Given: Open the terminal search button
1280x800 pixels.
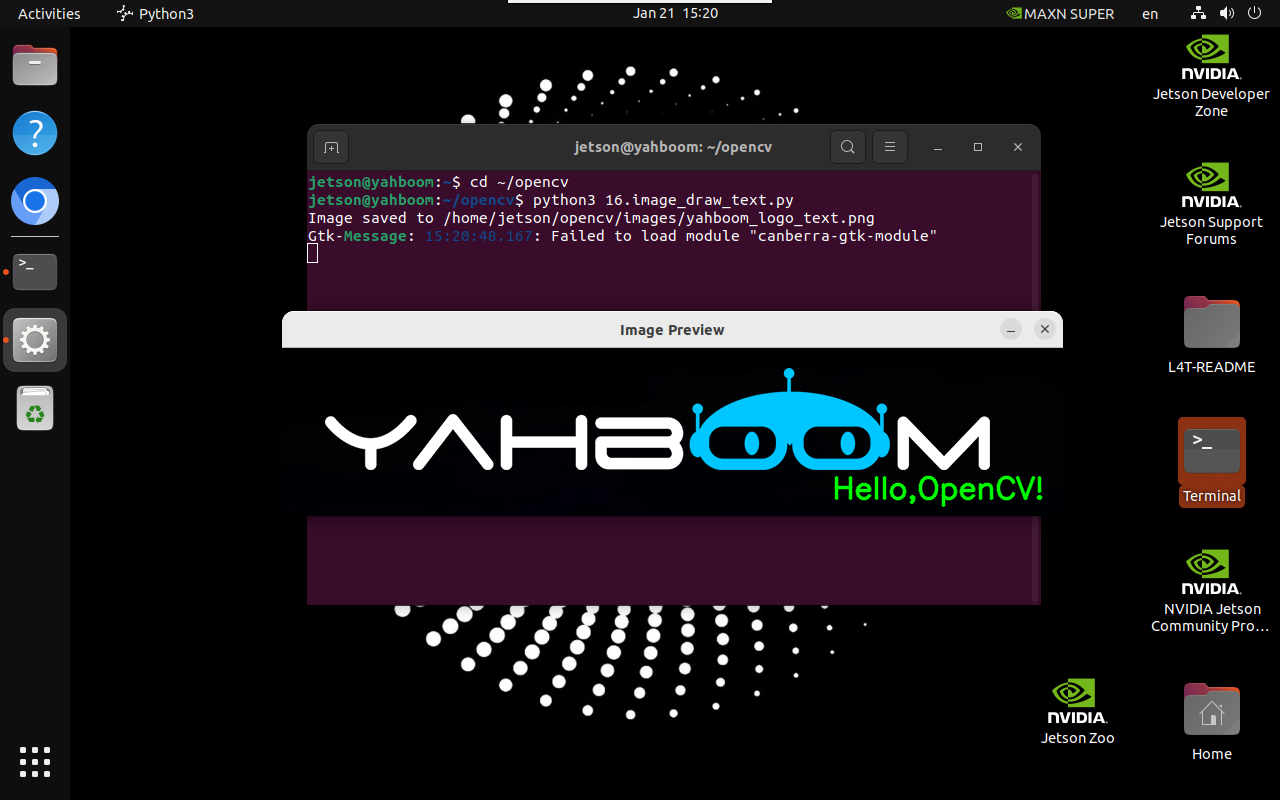Looking at the screenshot, I should (847, 147).
